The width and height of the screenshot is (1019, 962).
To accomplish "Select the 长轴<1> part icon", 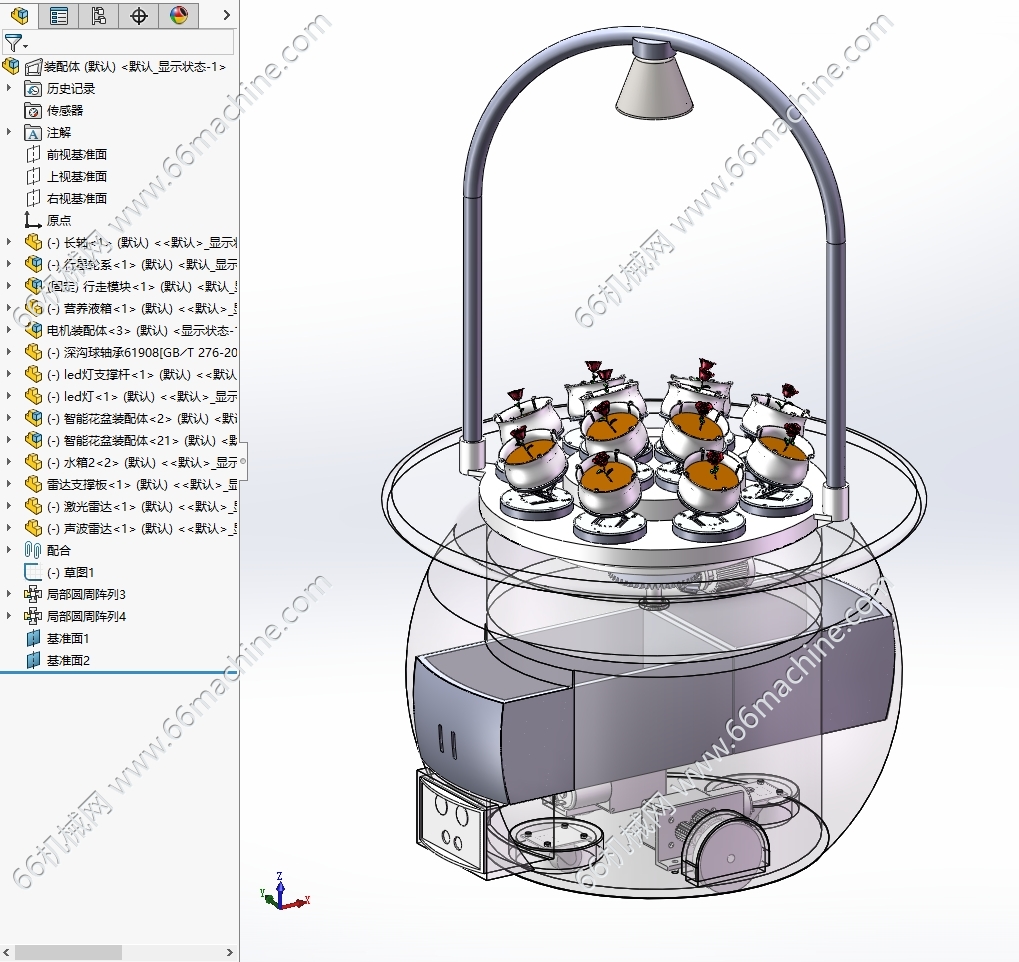I will tap(33, 242).
